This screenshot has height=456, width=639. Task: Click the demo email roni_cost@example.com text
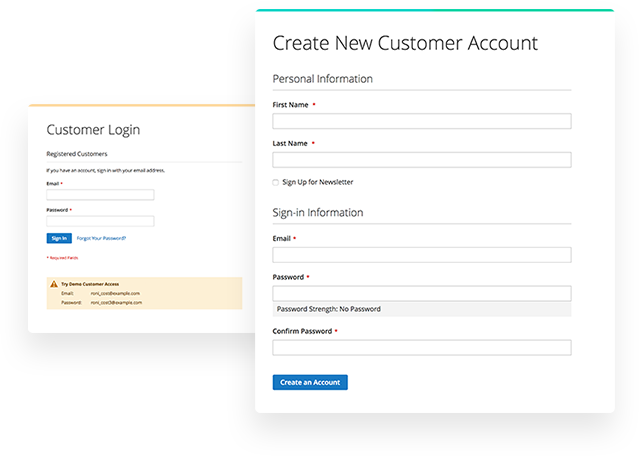tap(115, 293)
